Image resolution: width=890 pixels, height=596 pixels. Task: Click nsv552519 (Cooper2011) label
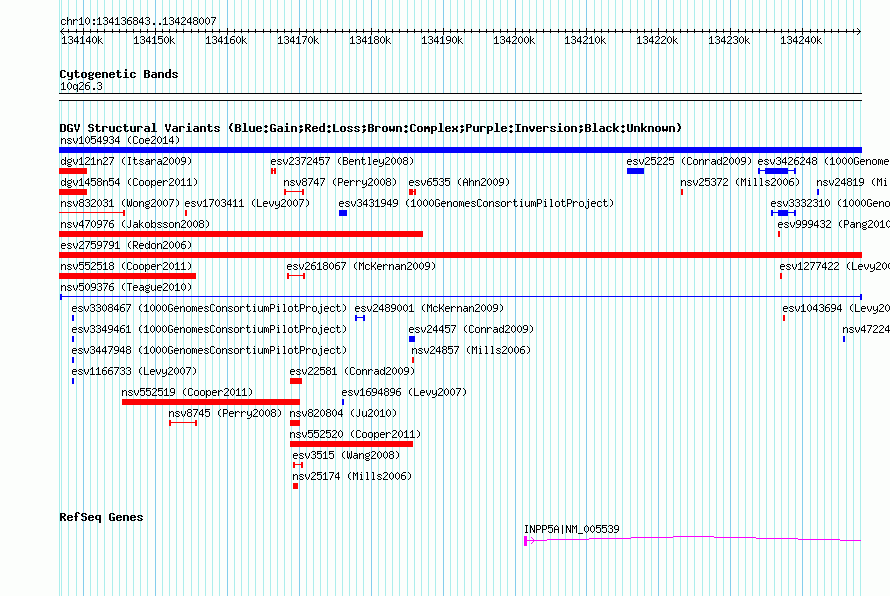click(x=187, y=392)
